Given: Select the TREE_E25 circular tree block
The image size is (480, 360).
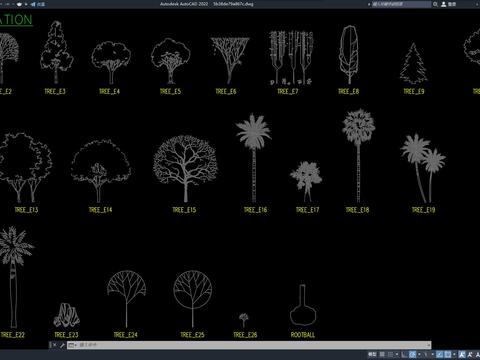Looking at the screenshot, I should (x=193, y=299).
